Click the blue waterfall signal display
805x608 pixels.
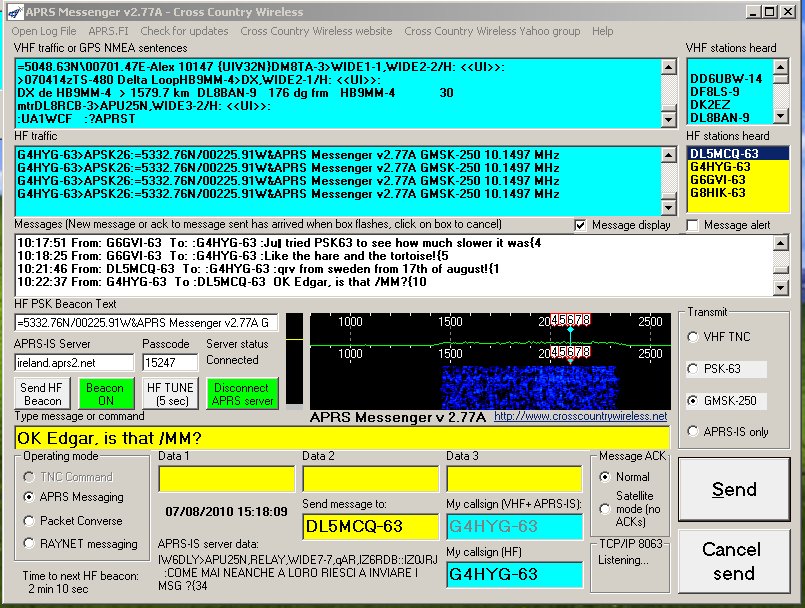coord(531,387)
